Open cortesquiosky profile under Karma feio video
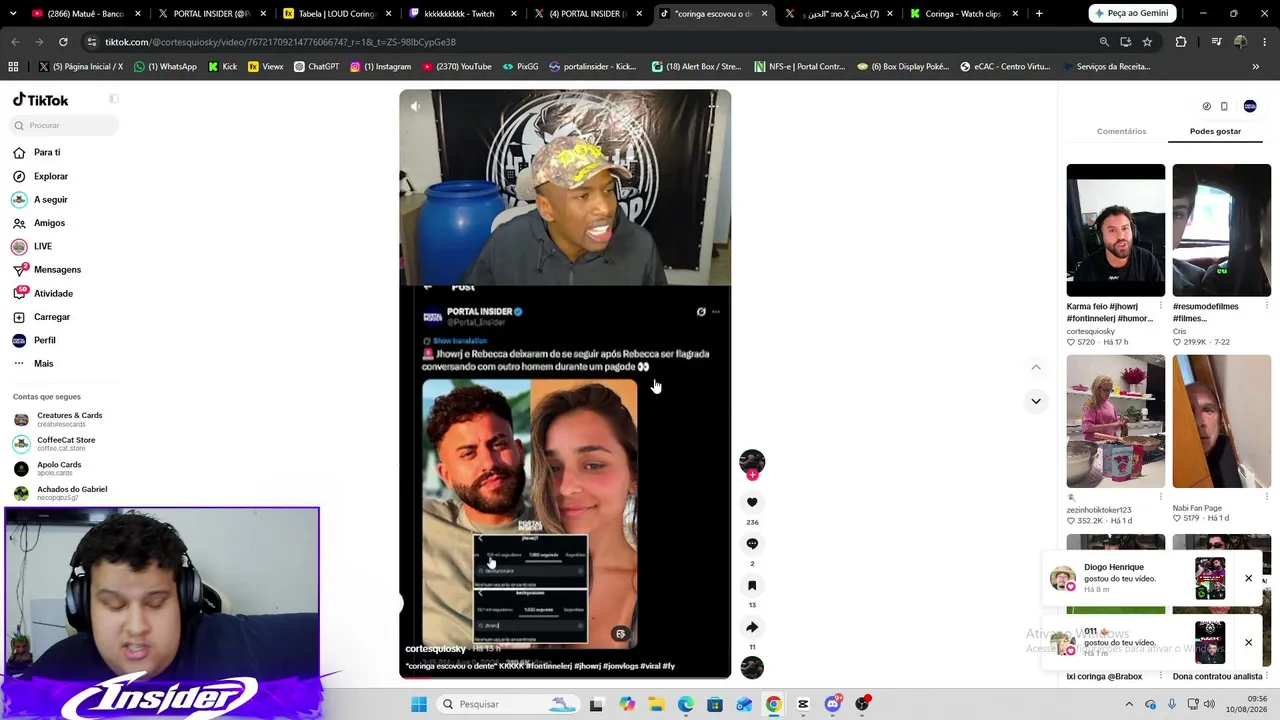Viewport: 1280px width, 720px height. pos(1091,331)
